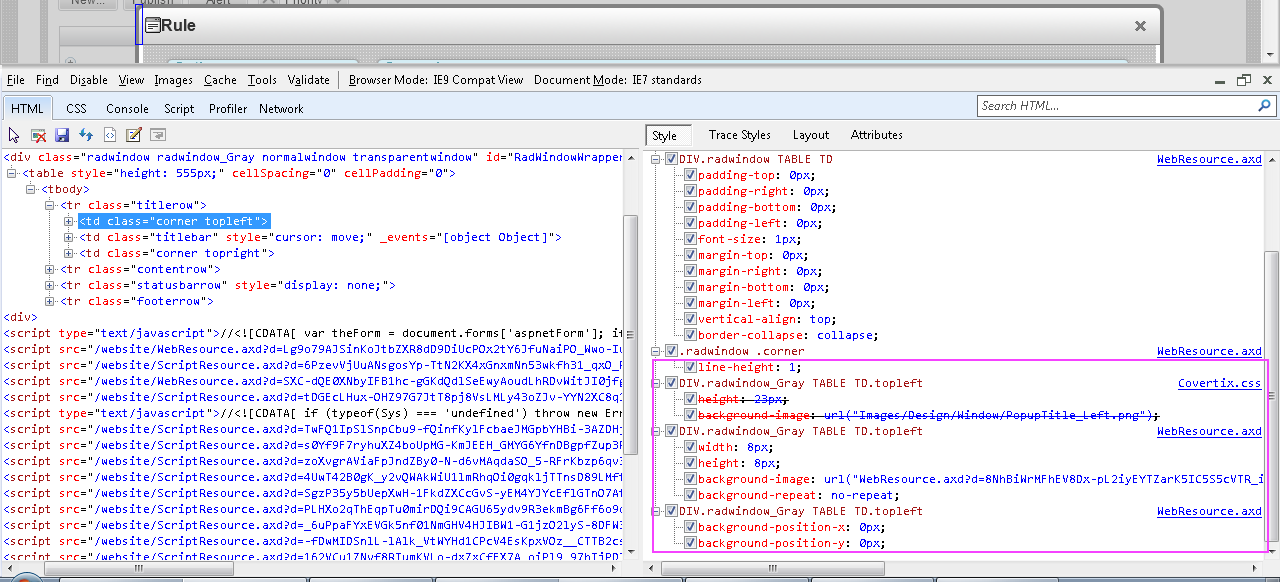
Task: Switch to the Profiler tab
Action: (228, 109)
